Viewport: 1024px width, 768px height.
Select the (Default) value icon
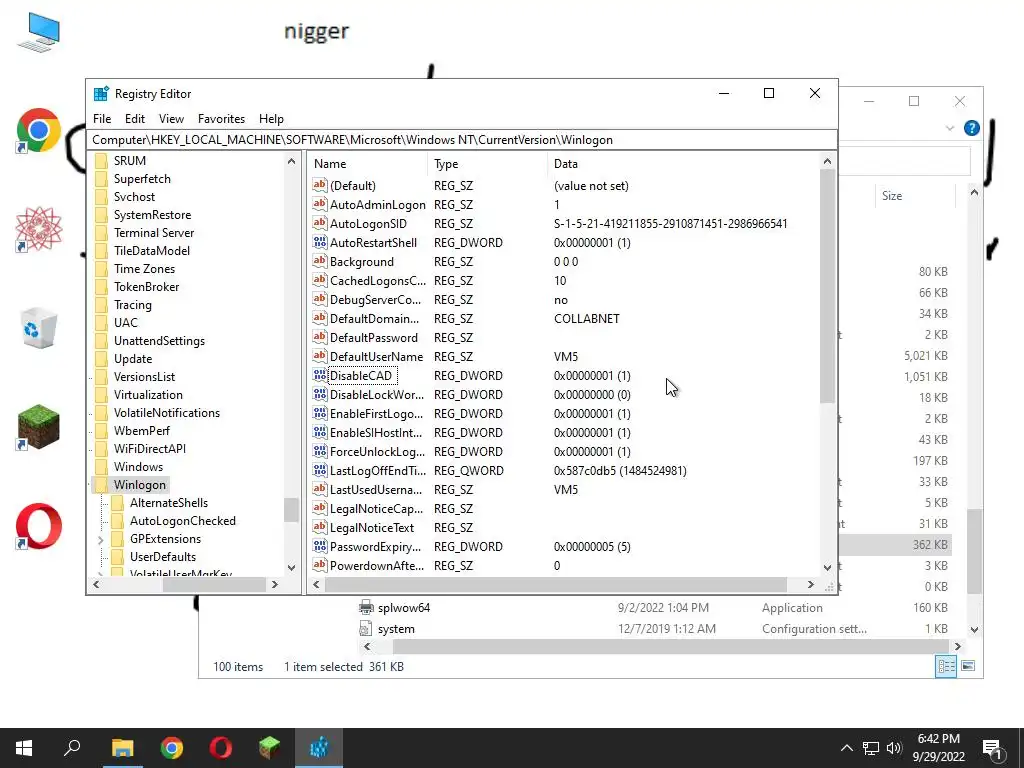[x=319, y=185]
